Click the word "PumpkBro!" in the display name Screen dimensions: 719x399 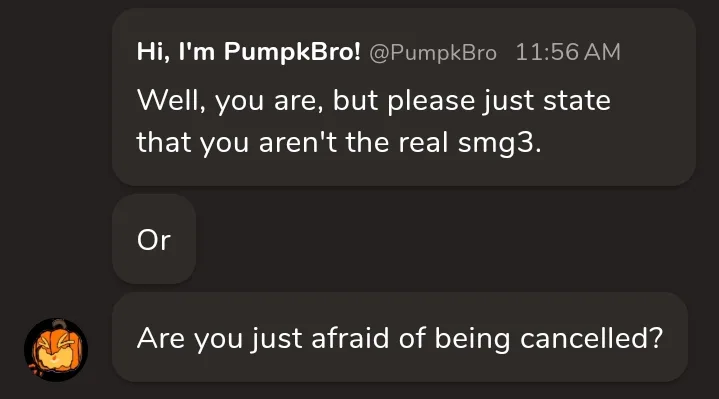292,51
